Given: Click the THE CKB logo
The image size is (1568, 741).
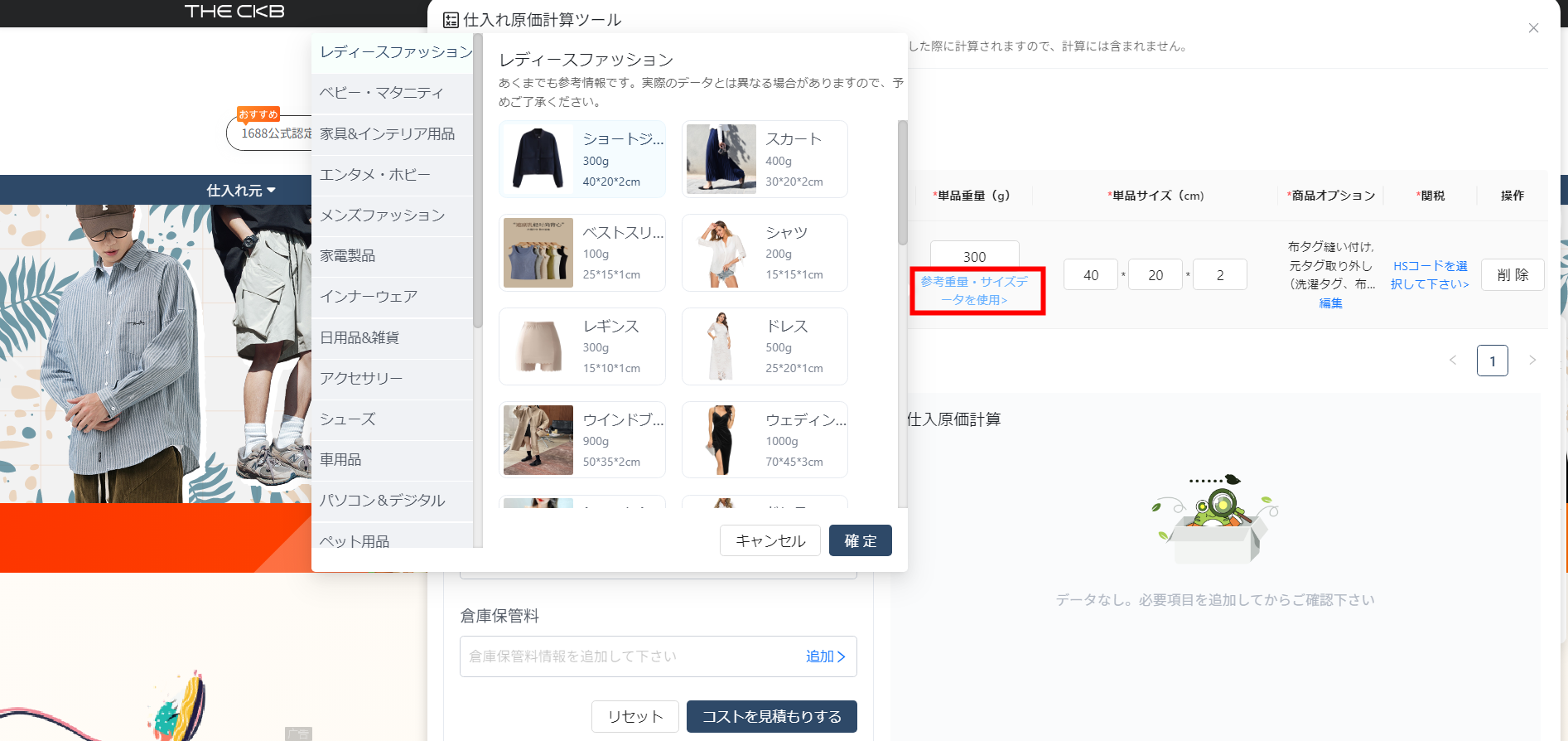Looking at the screenshot, I should [234, 12].
